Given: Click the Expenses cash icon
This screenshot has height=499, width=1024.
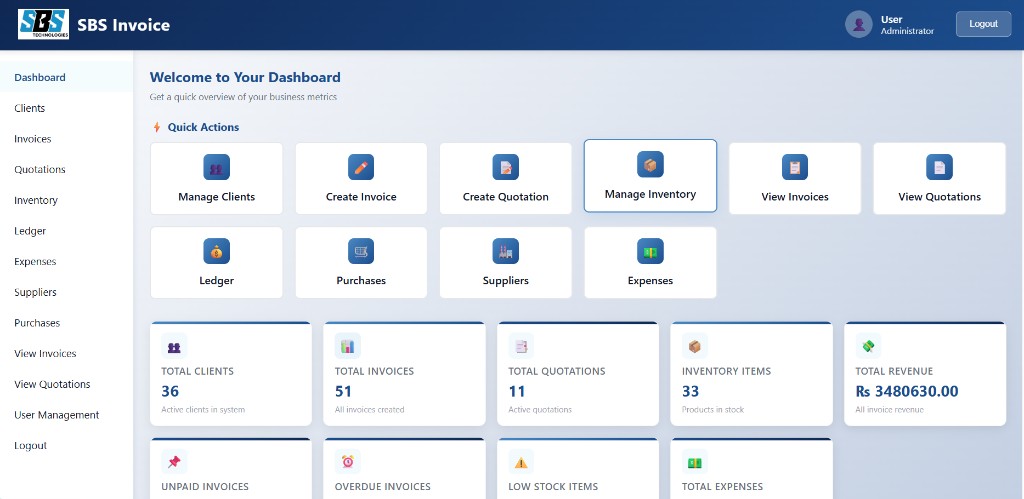Looking at the screenshot, I should (x=650, y=251).
